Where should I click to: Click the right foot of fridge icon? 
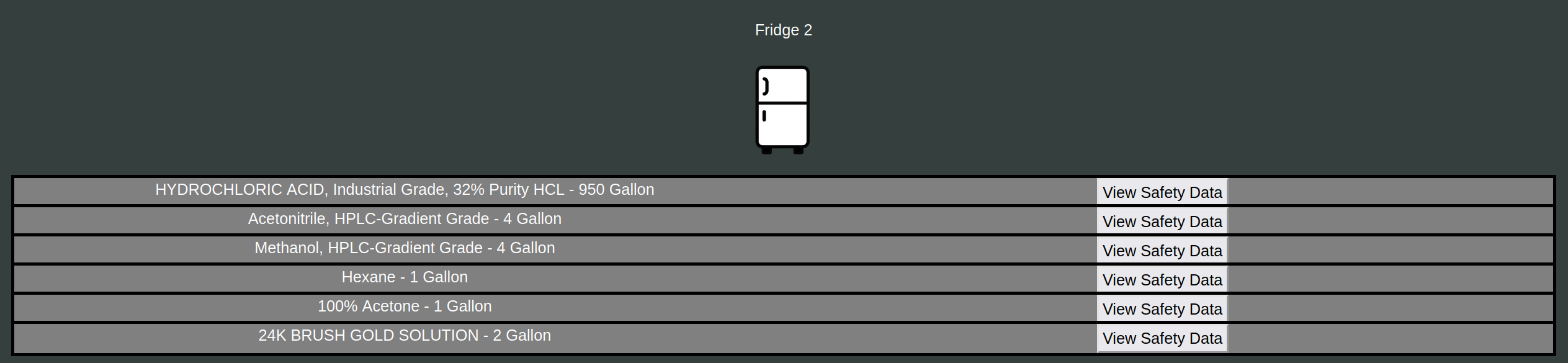click(x=799, y=151)
